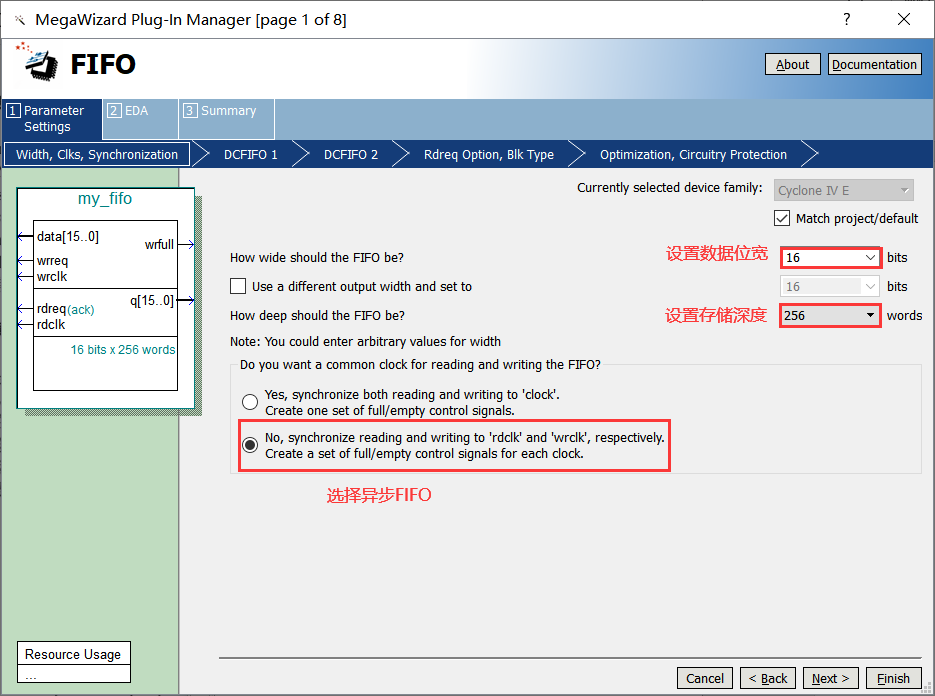This screenshot has width=935, height=696.
Task: Click the Cancel button
Action: pos(705,678)
